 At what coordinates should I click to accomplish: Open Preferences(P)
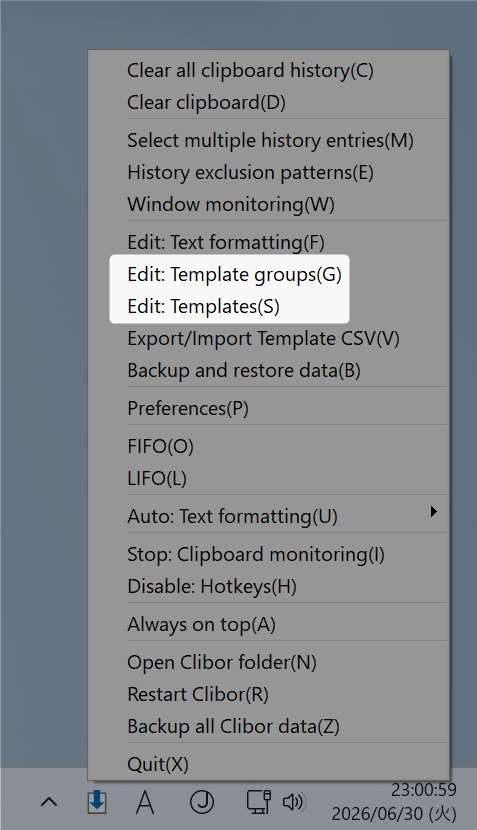click(268, 408)
